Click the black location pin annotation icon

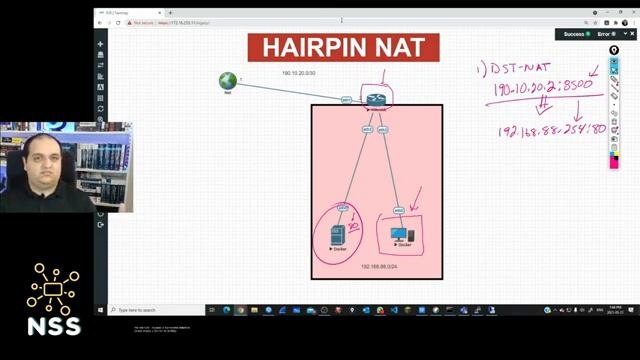coord(614,50)
